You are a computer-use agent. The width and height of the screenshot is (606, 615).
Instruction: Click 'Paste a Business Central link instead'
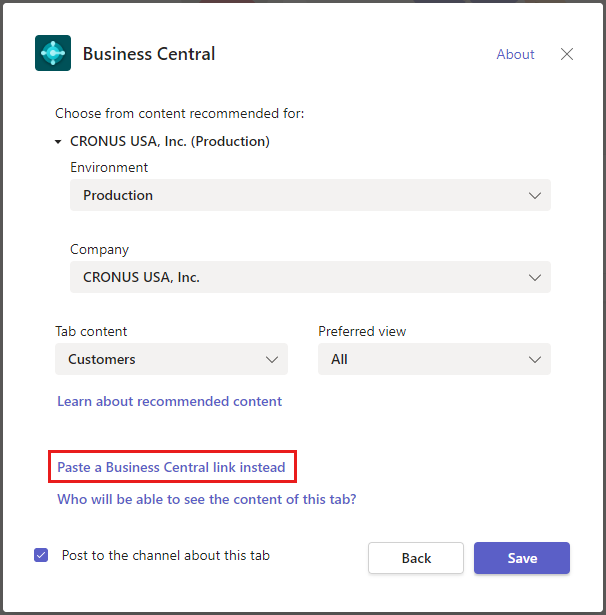tap(171, 467)
